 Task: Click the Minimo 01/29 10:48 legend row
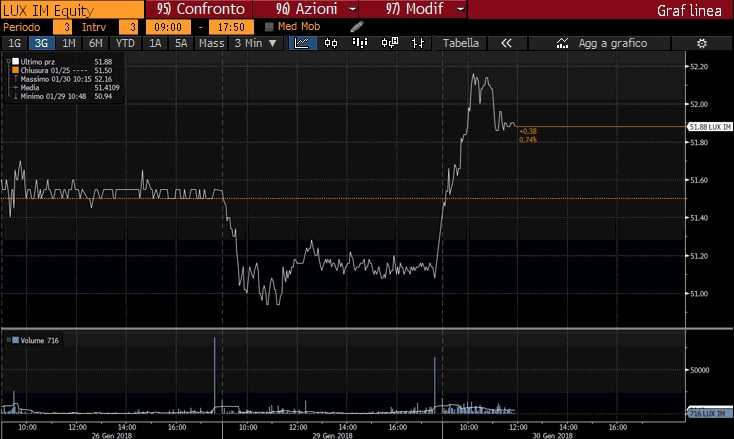coord(64,96)
